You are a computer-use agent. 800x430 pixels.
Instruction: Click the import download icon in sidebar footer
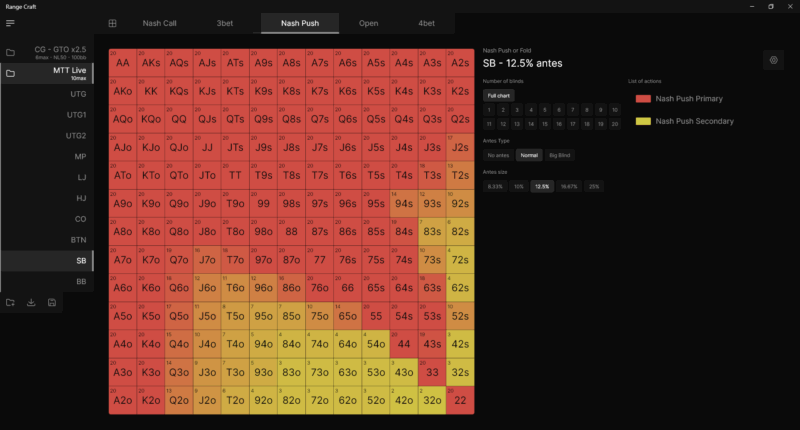pyautogui.click(x=31, y=302)
